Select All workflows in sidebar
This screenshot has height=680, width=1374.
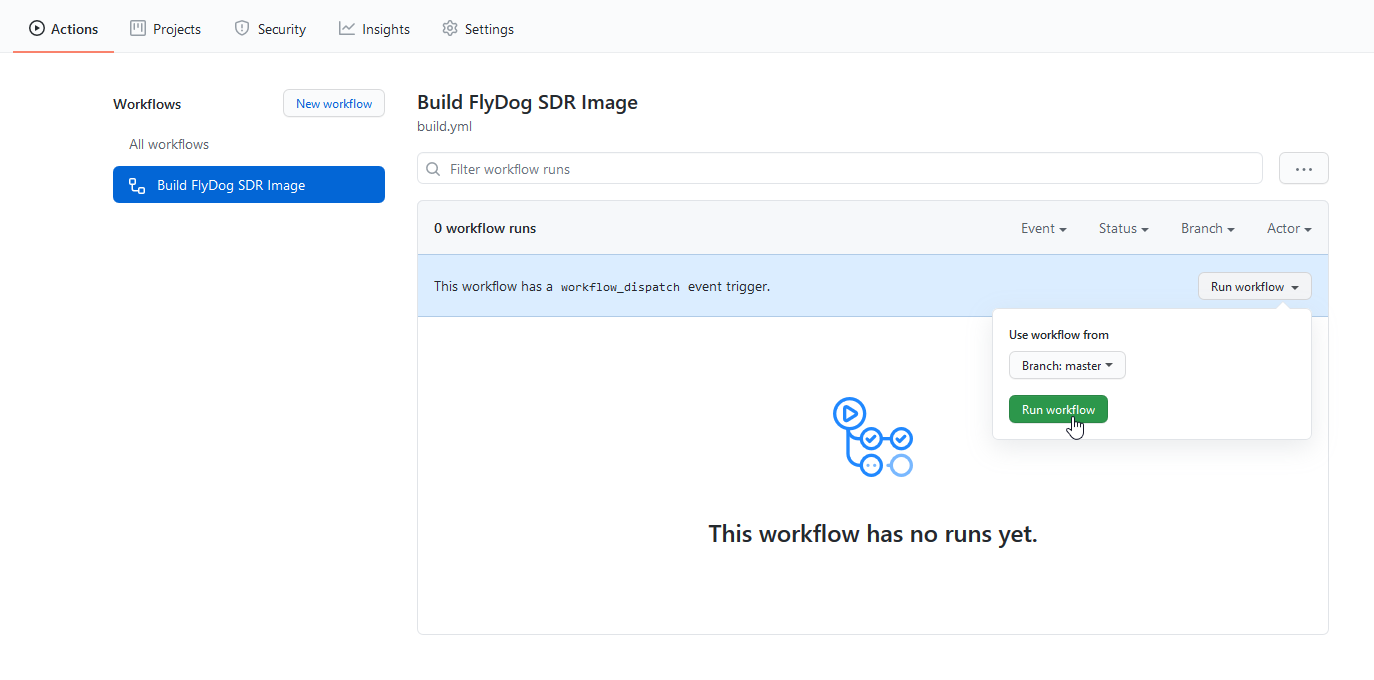(x=169, y=144)
